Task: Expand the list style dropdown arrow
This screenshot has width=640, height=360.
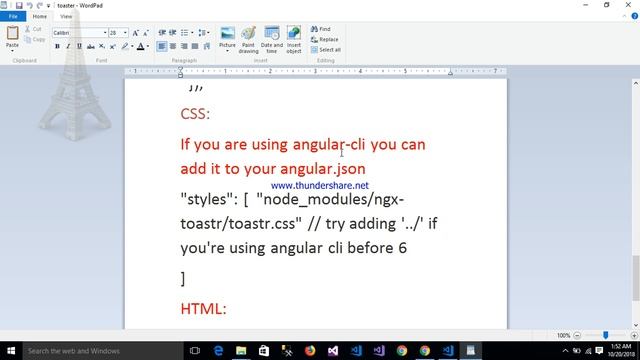Action: point(192,33)
